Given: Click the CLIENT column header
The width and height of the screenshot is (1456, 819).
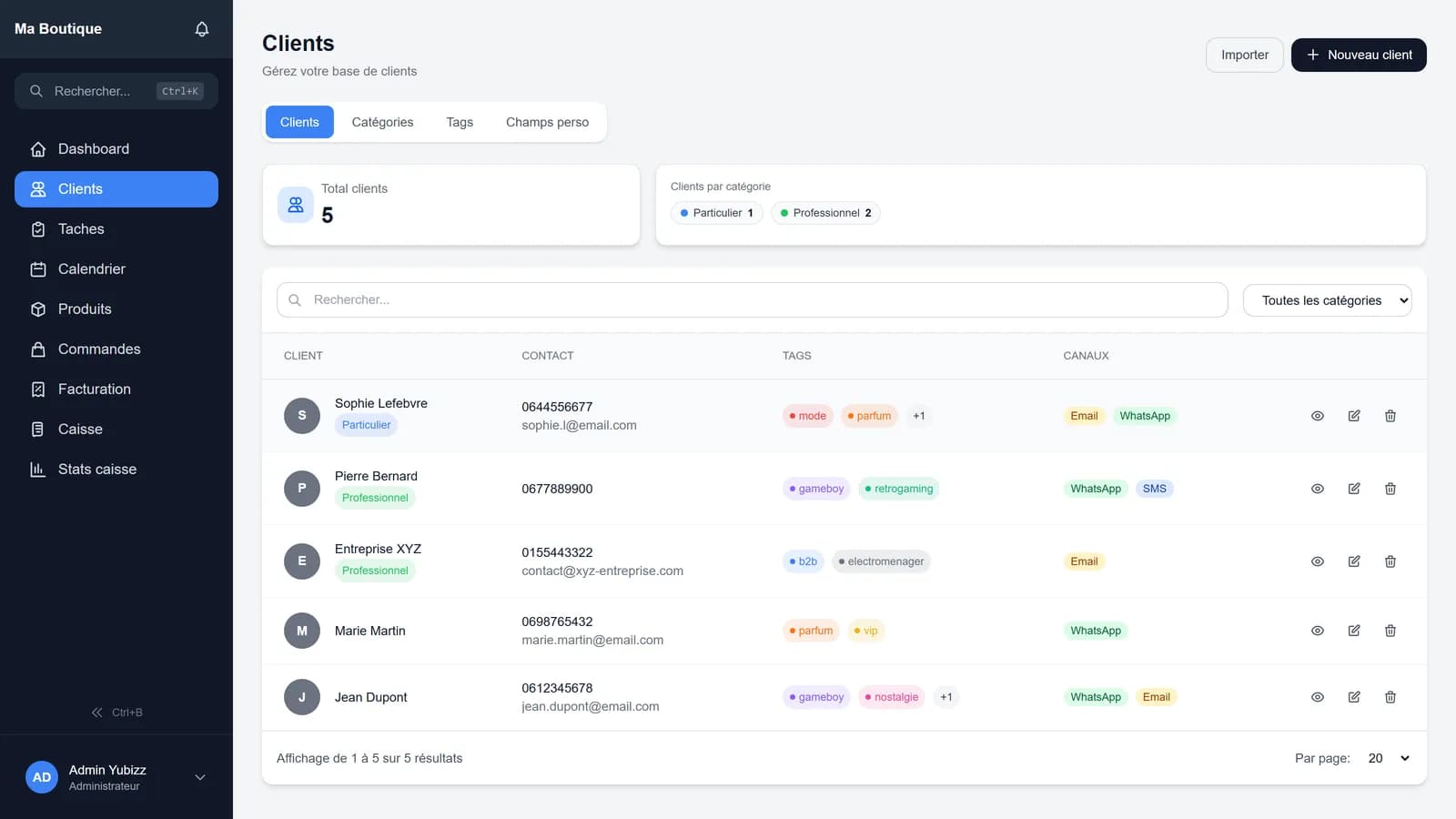Looking at the screenshot, I should (x=303, y=356).
